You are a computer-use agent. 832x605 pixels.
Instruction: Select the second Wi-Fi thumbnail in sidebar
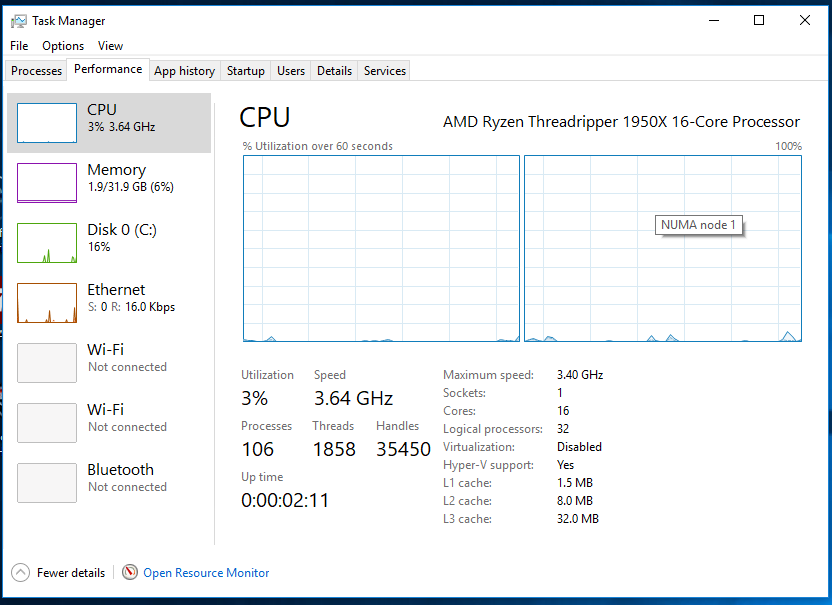pos(47,423)
